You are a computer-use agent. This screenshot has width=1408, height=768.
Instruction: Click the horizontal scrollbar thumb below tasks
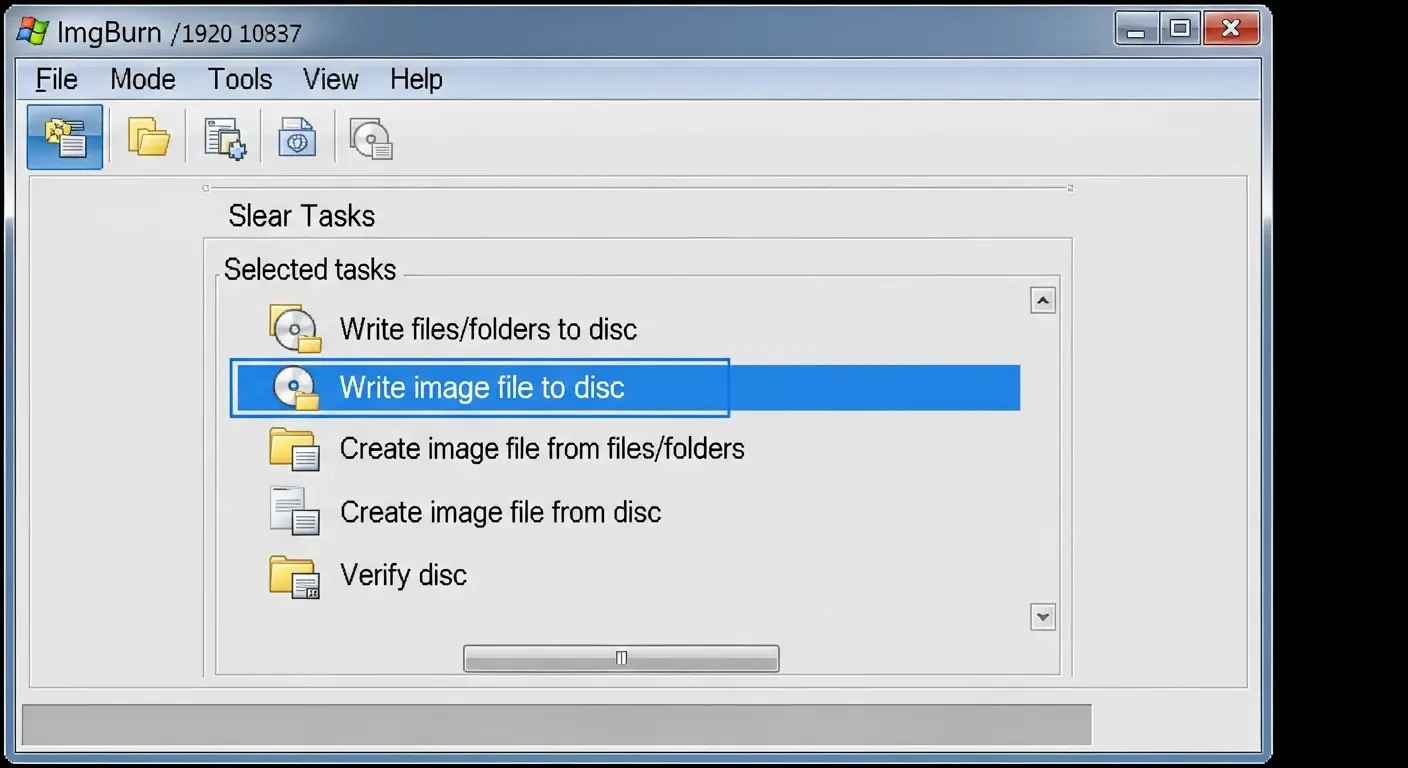pos(621,658)
